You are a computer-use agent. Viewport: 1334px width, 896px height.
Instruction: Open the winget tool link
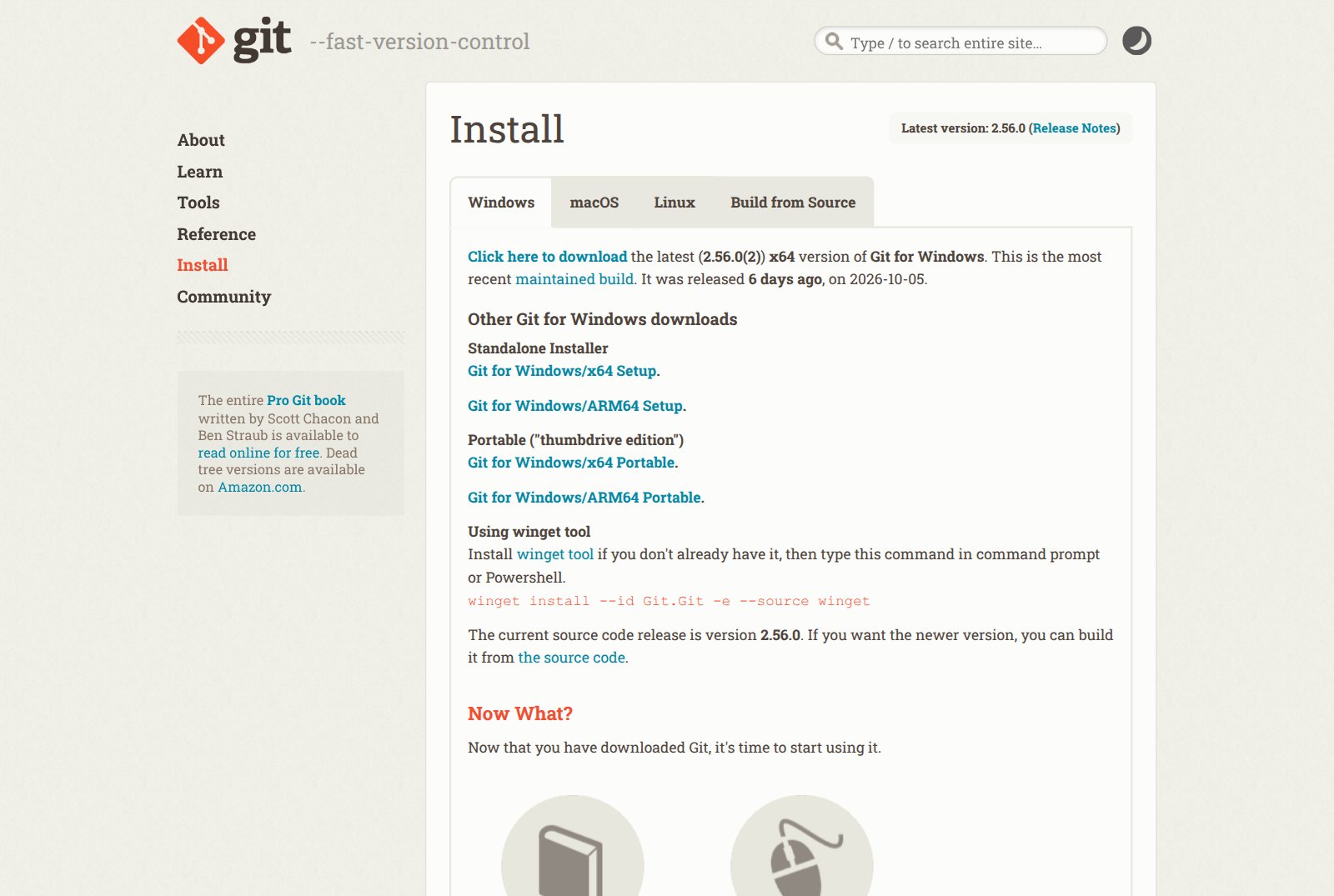[555, 554]
